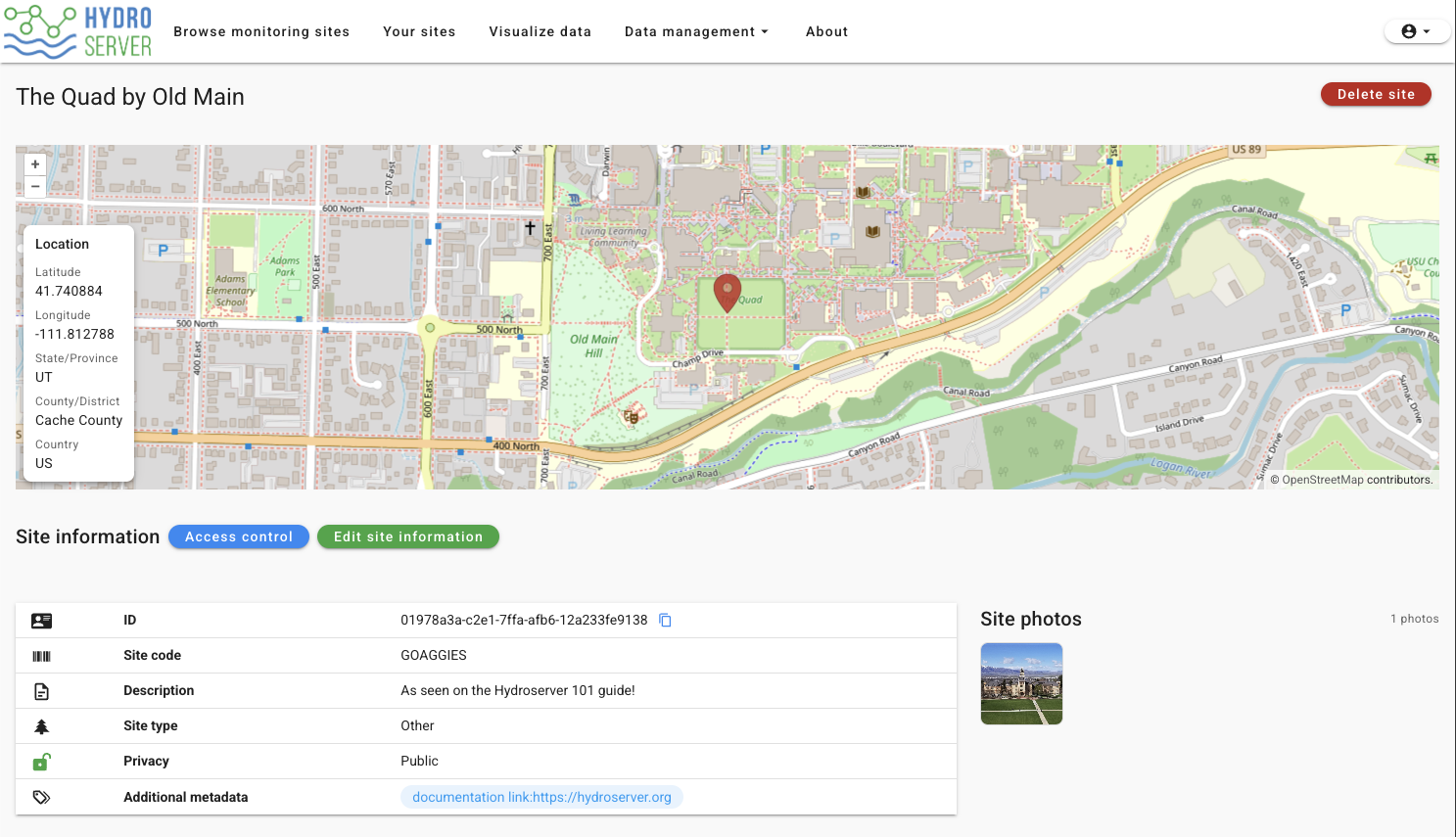
Task: Open Browse monitoring sites page
Action: [261, 31]
